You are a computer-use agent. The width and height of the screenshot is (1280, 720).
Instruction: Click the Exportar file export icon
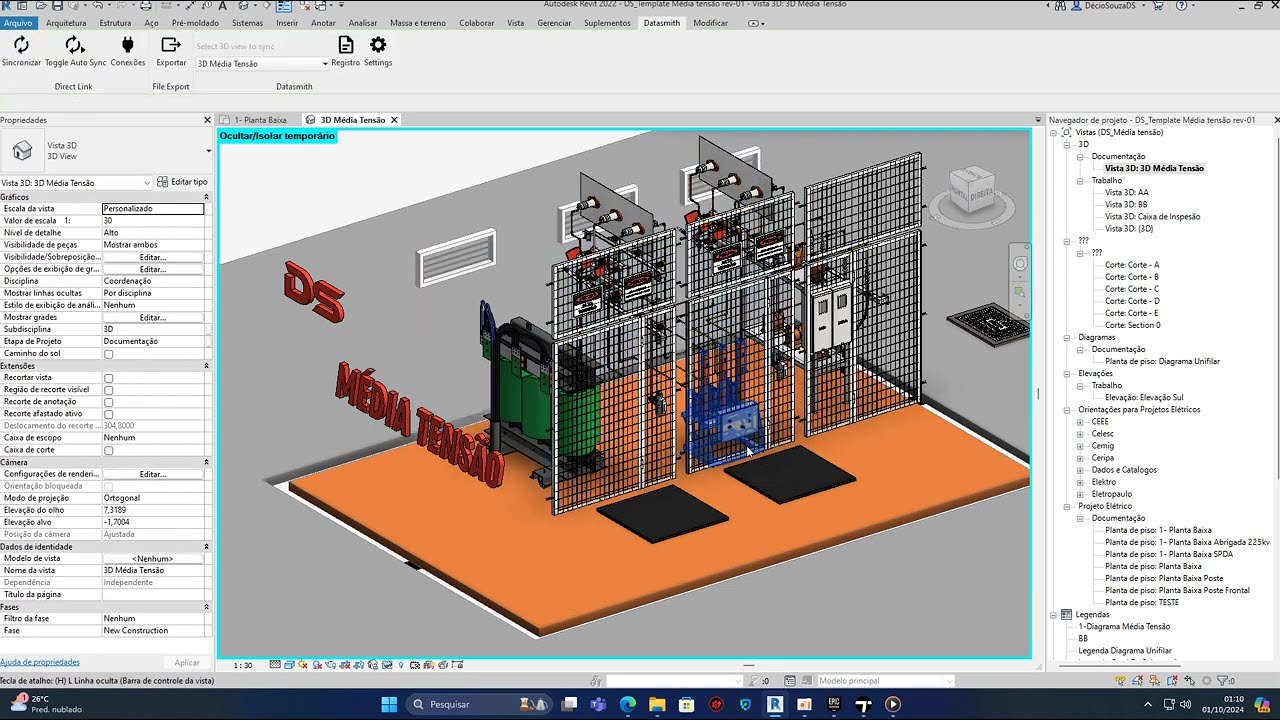pyautogui.click(x=171, y=45)
